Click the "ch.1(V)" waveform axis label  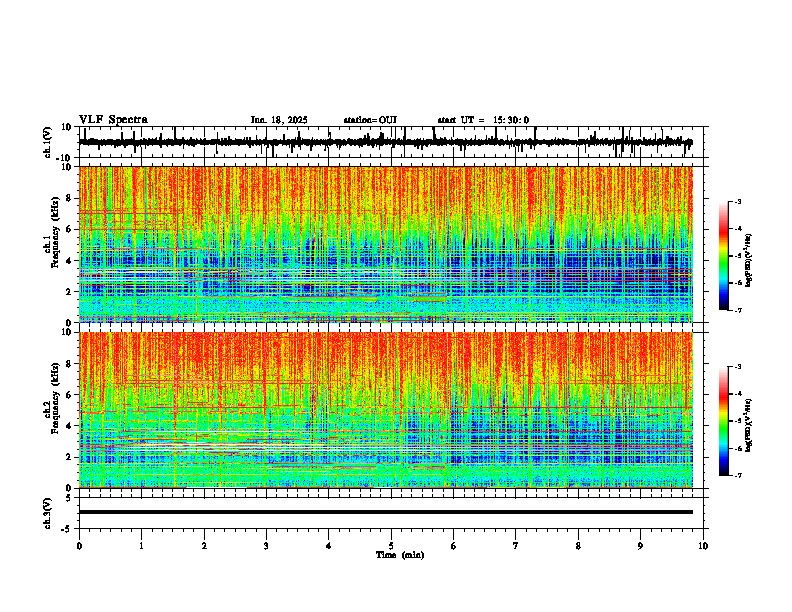coord(48,142)
